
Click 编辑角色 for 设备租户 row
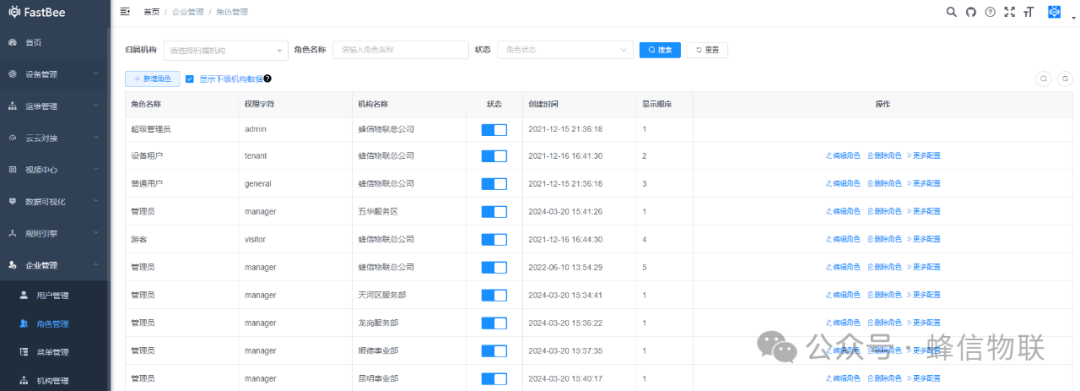[x=843, y=156]
